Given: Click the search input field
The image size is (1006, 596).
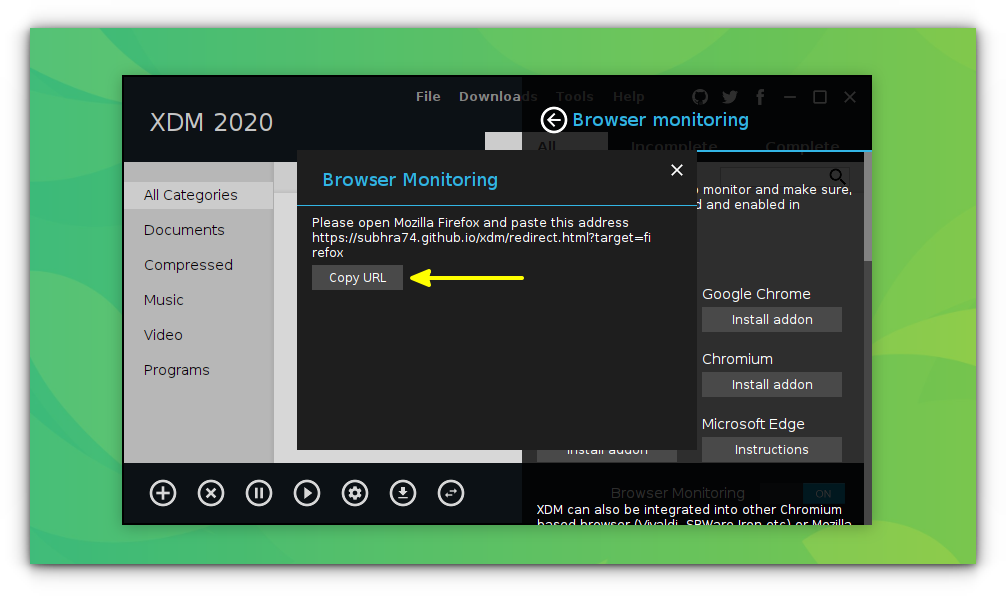Looking at the screenshot, I should (x=784, y=176).
